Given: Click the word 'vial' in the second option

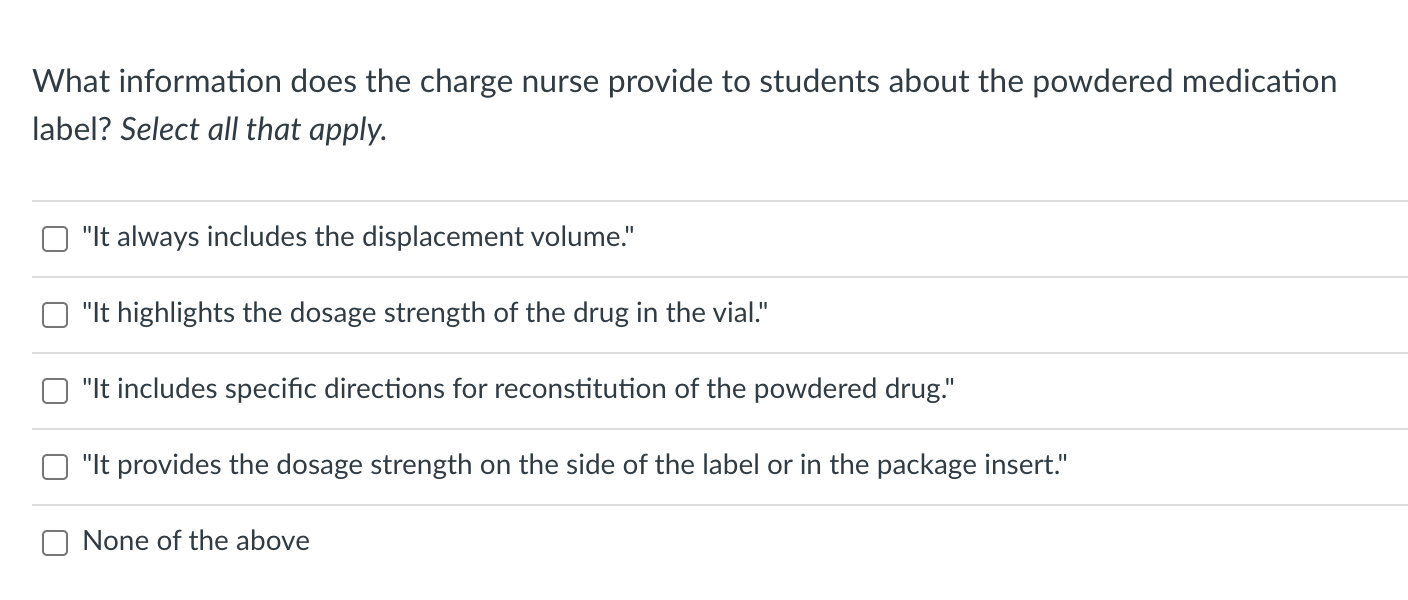Looking at the screenshot, I should (740, 314).
